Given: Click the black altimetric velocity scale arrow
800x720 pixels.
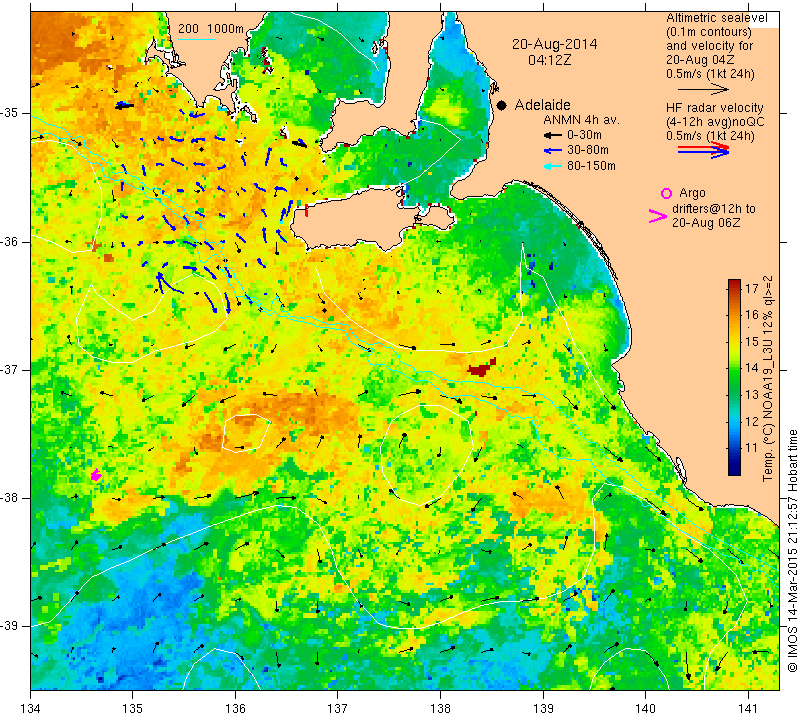Looking at the screenshot, I should [703, 89].
